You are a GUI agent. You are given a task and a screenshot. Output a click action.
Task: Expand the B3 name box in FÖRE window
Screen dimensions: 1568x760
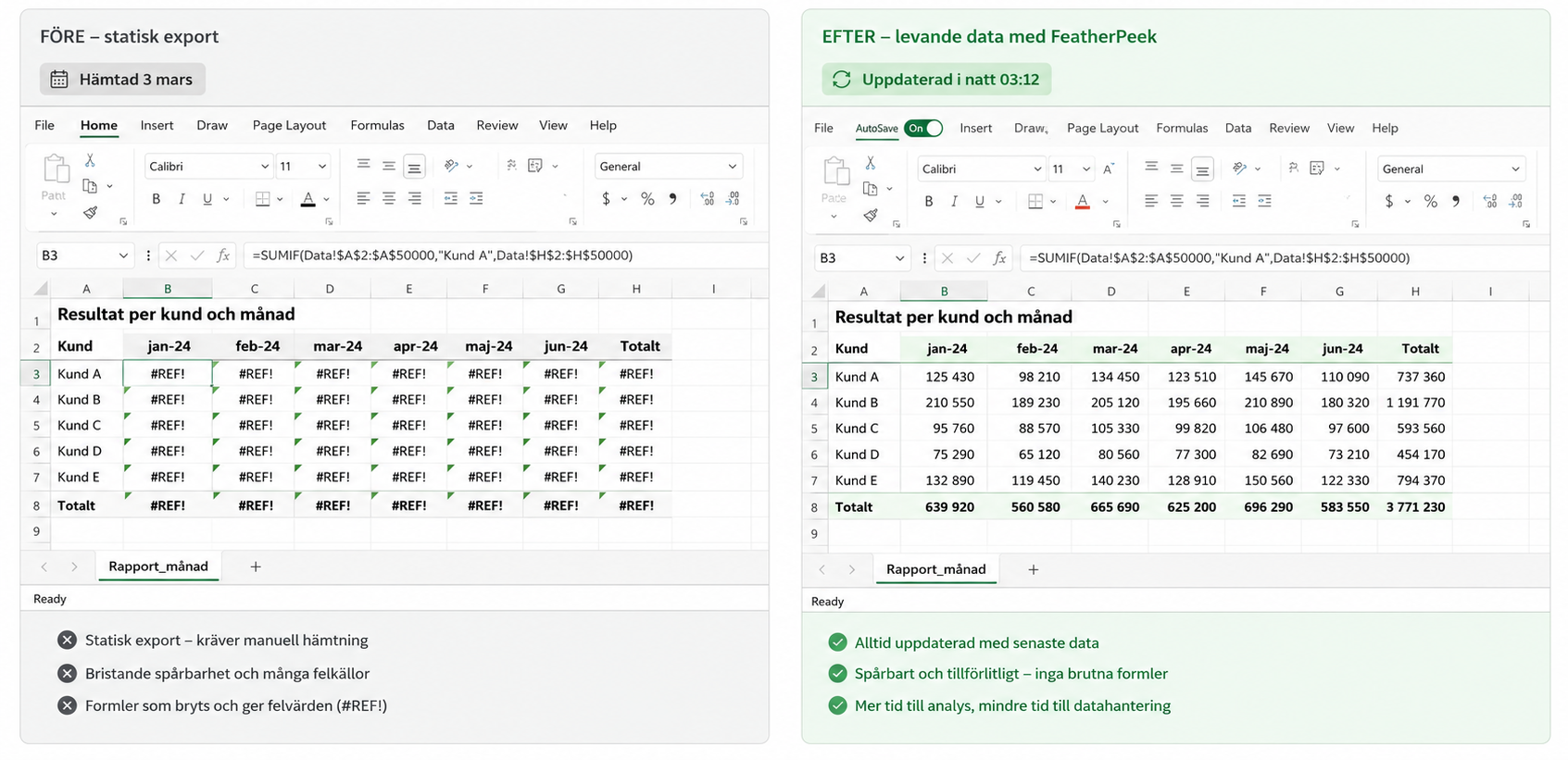(x=123, y=255)
